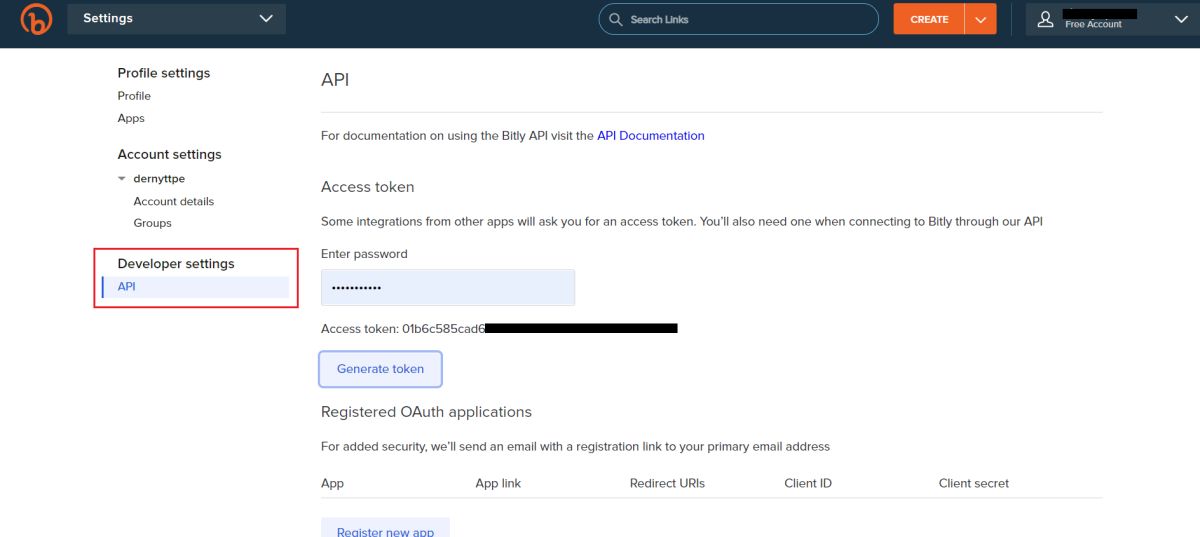Click the App link column header

(498, 483)
